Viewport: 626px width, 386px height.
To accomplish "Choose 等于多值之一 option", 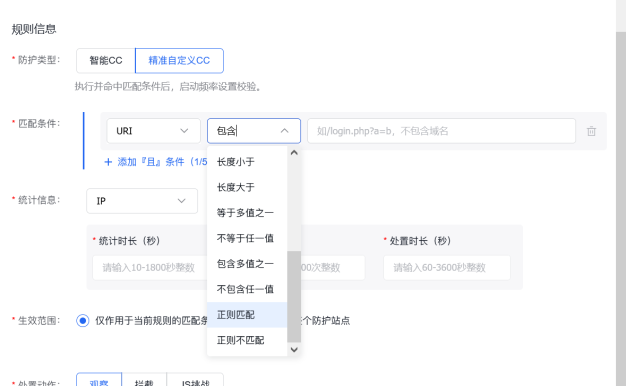I will coord(247,213).
